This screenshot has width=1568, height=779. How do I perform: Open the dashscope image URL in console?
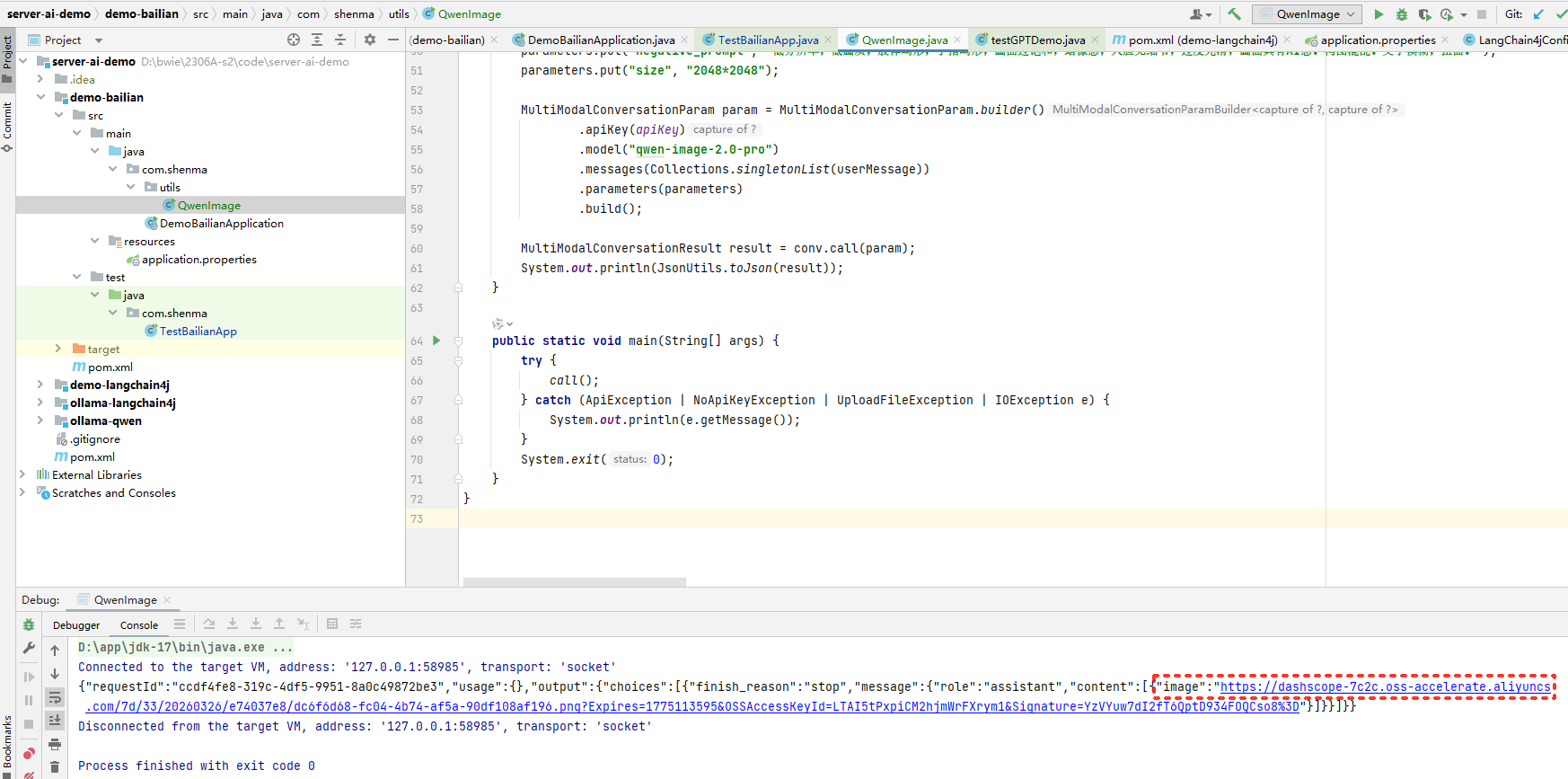click(1384, 687)
